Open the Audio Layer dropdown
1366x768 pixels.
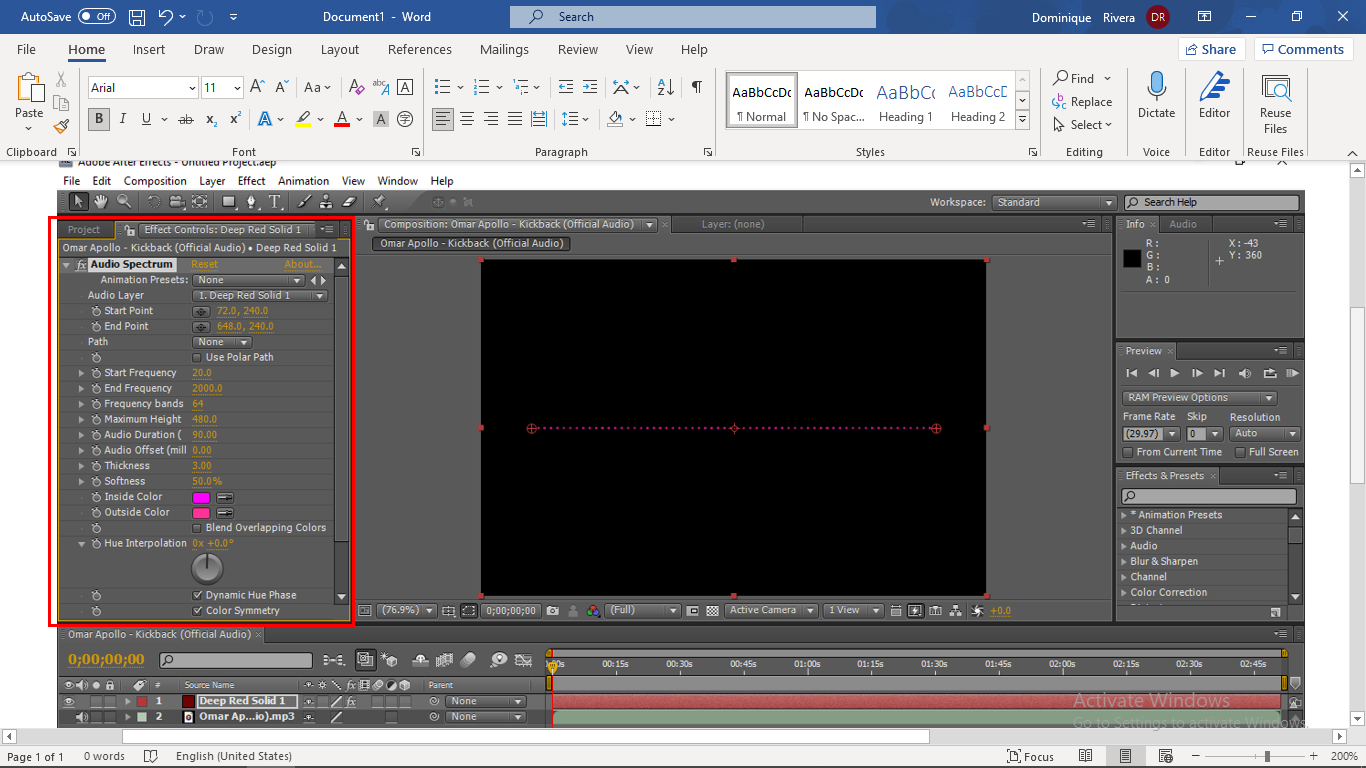(260, 296)
